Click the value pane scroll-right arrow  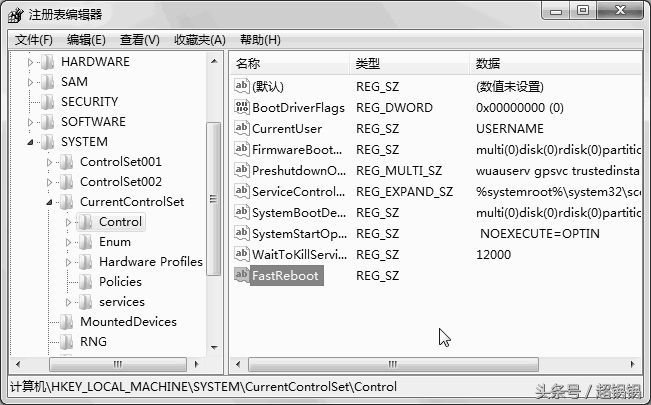coord(632,364)
